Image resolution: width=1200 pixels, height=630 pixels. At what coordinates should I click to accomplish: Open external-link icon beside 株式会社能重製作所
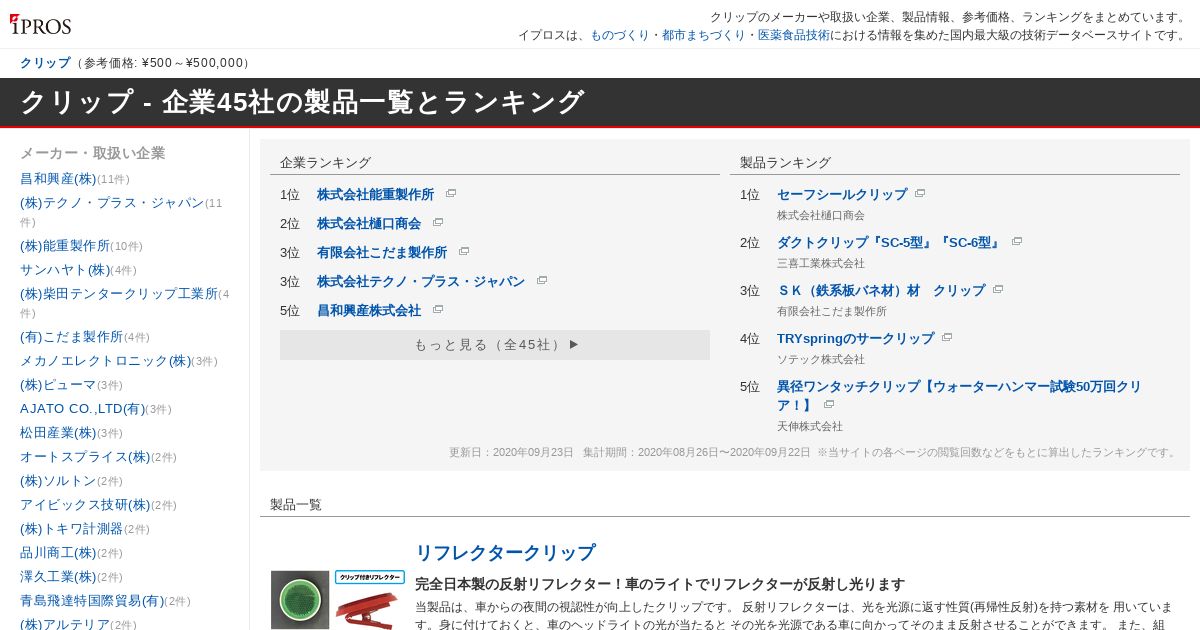[451, 194]
